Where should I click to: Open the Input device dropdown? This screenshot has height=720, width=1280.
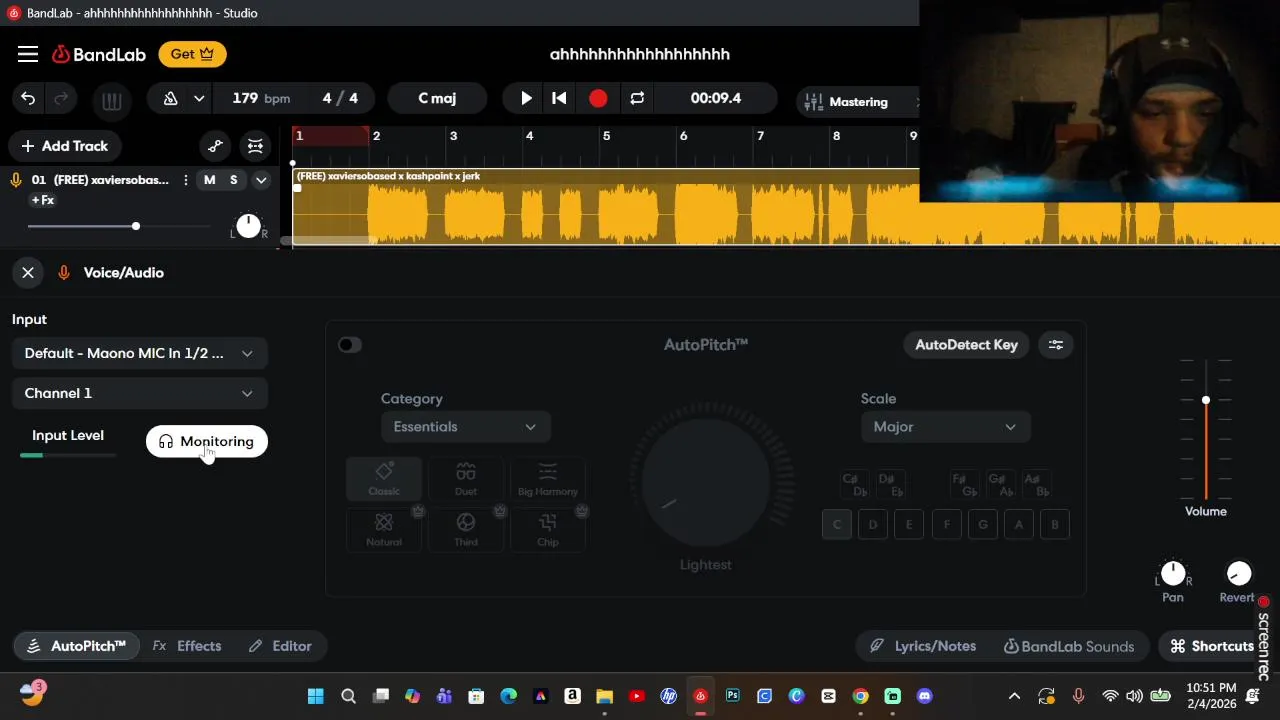[139, 353]
